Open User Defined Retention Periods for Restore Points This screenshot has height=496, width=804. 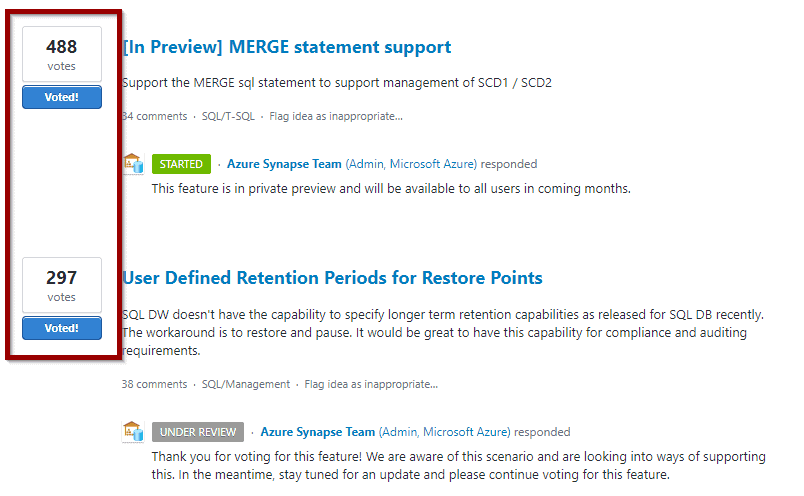pyautogui.click(x=332, y=278)
